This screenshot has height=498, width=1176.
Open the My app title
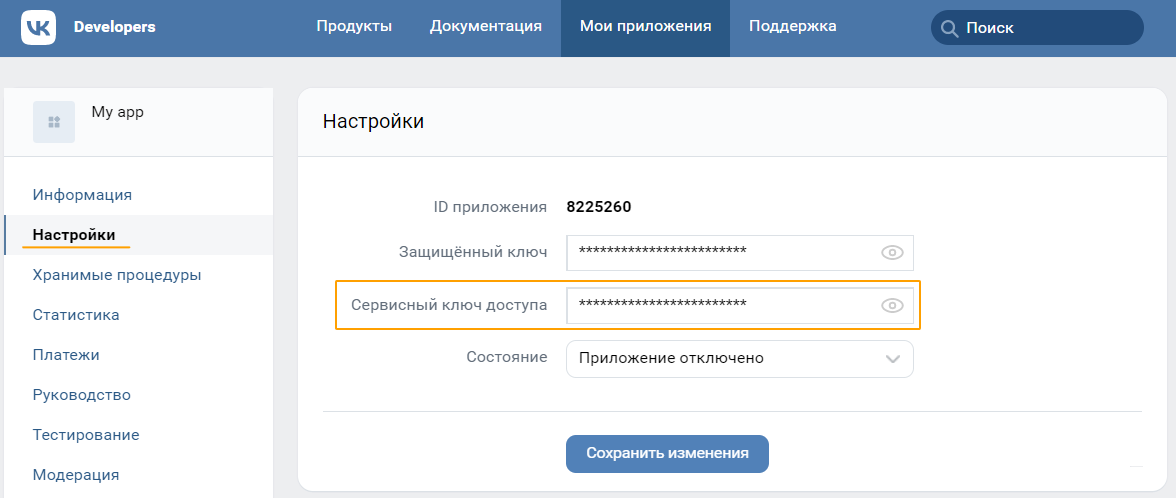118,112
